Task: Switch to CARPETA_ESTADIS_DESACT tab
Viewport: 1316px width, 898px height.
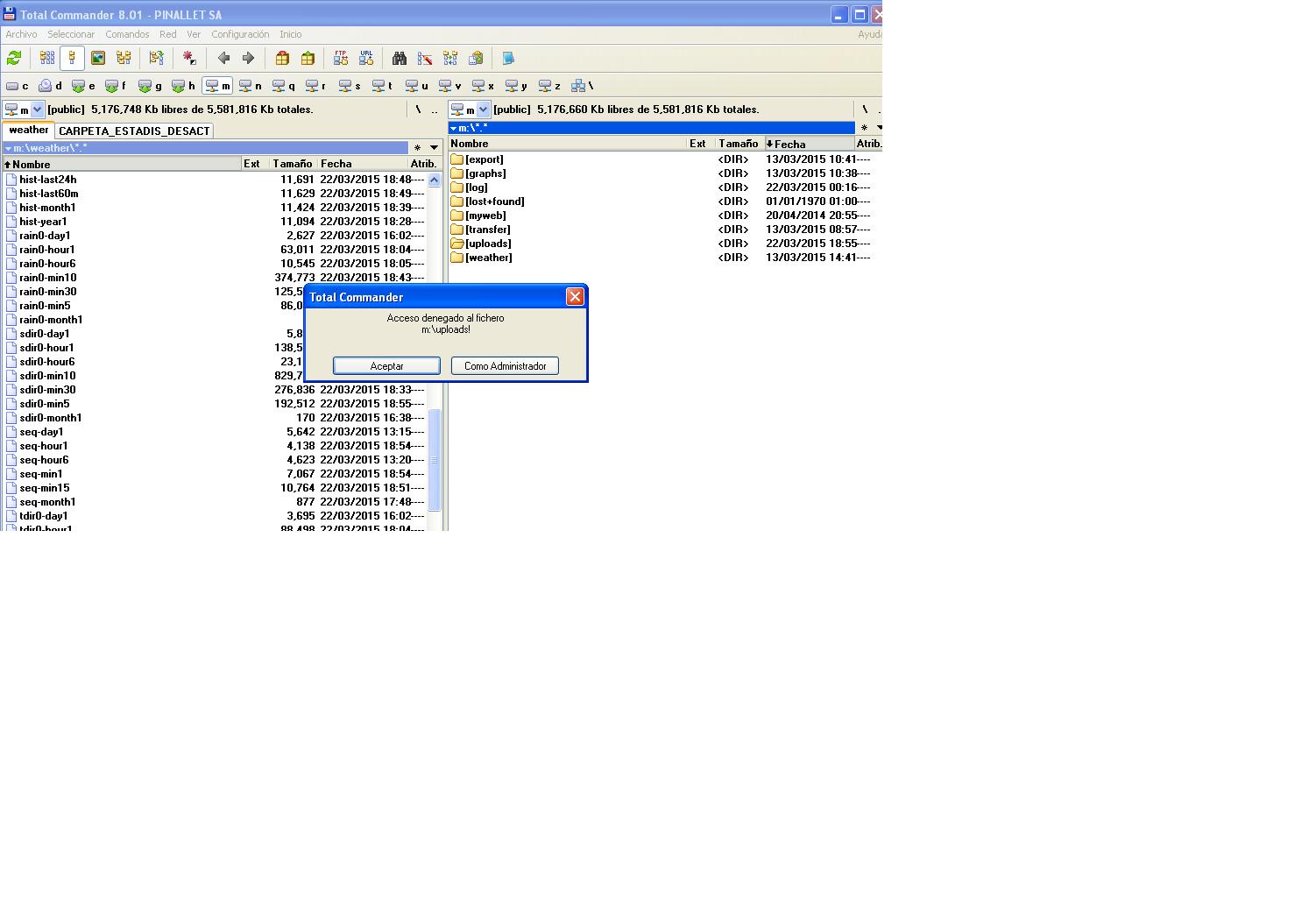Action: click(134, 131)
